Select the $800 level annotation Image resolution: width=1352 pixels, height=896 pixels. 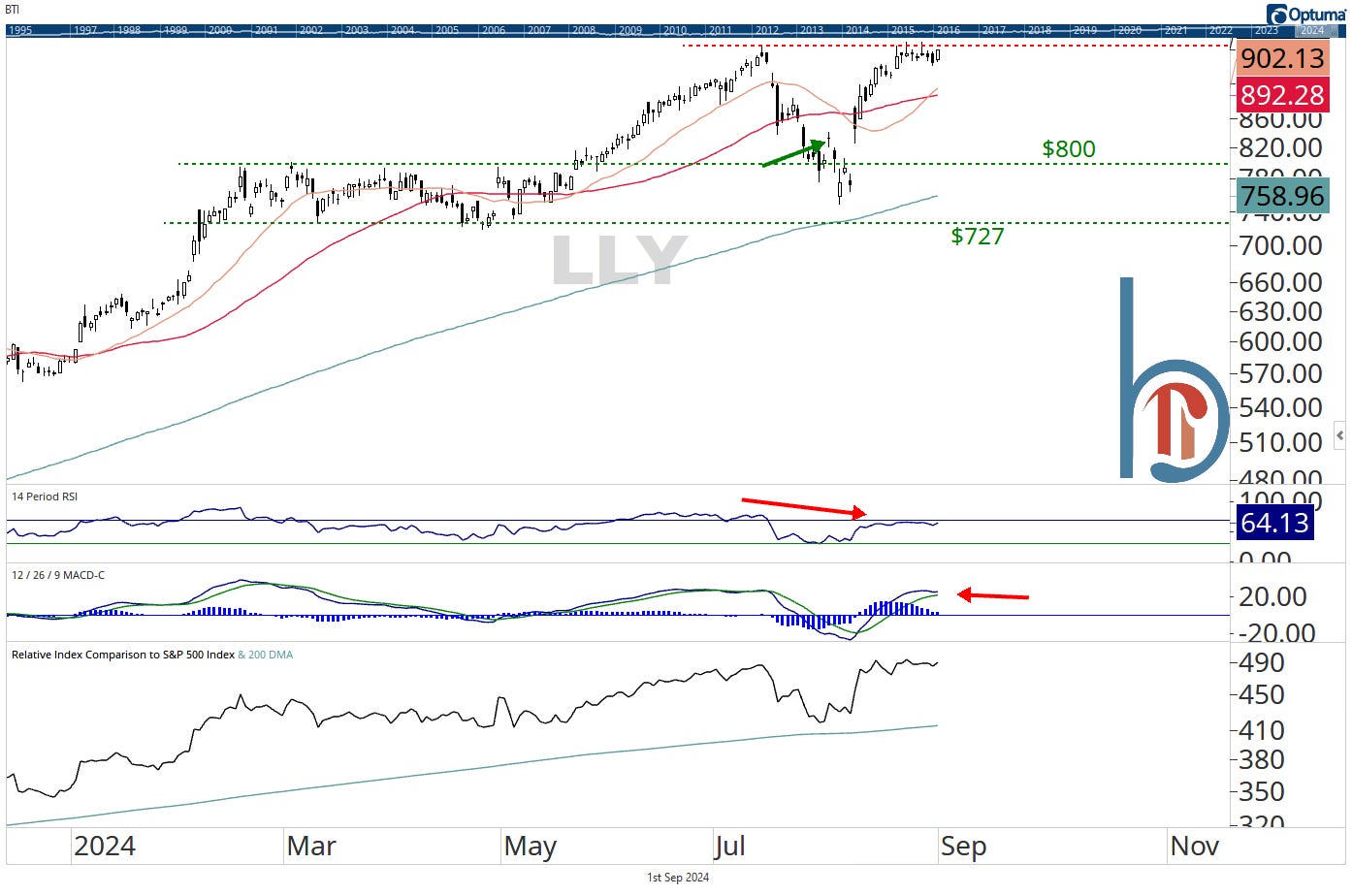pyautogui.click(x=1069, y=148)
